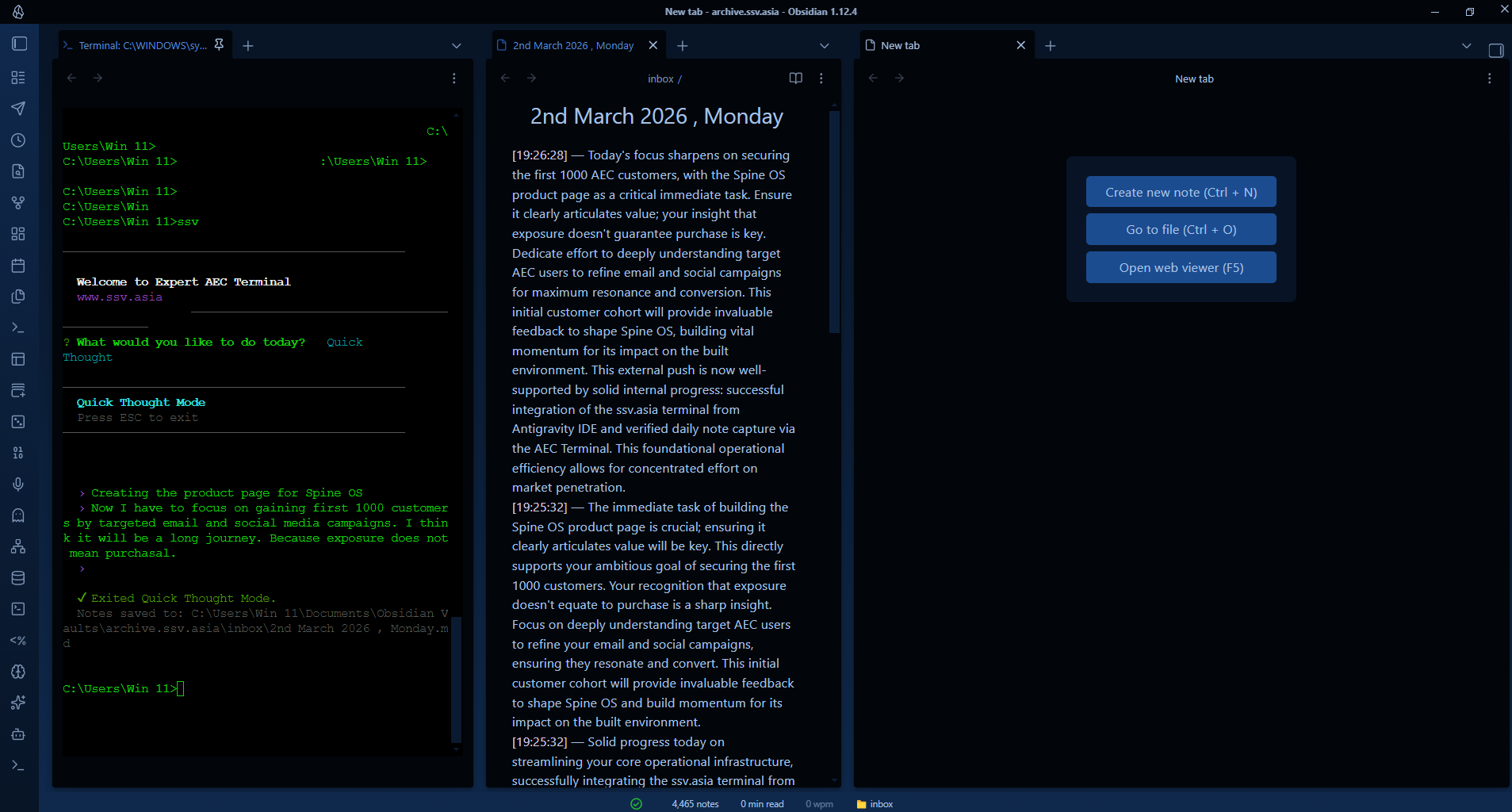Open the tab list dropdown in the Terminal pane

[456, 45]
